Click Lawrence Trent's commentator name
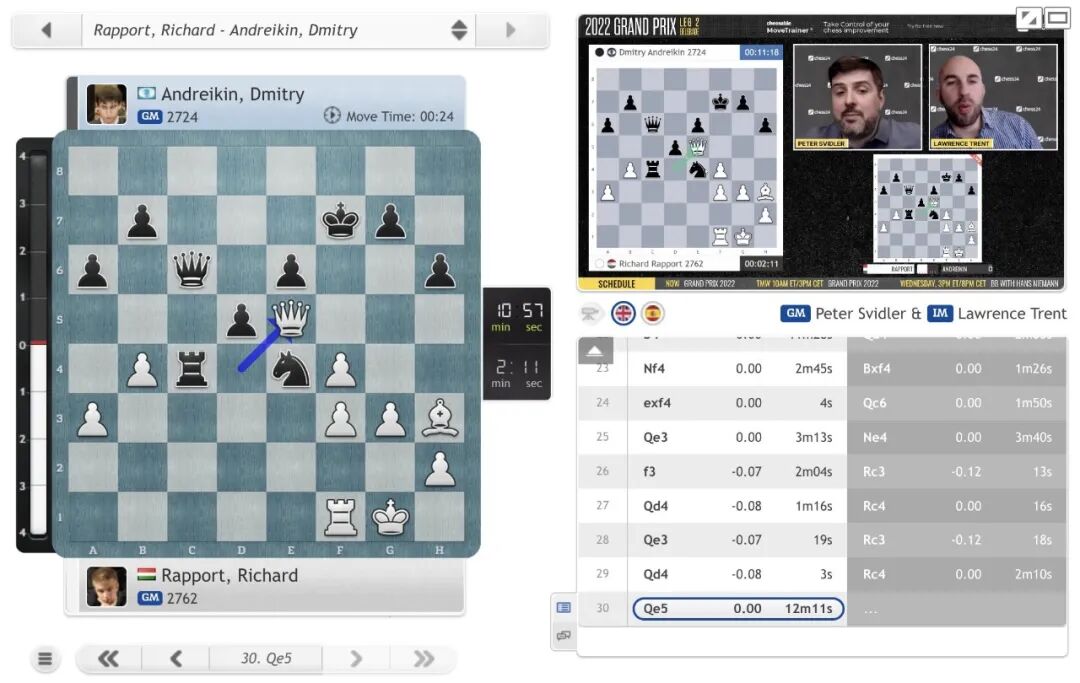The height and width of the screenshot is (683, 1080). (x=1012, y=314)
